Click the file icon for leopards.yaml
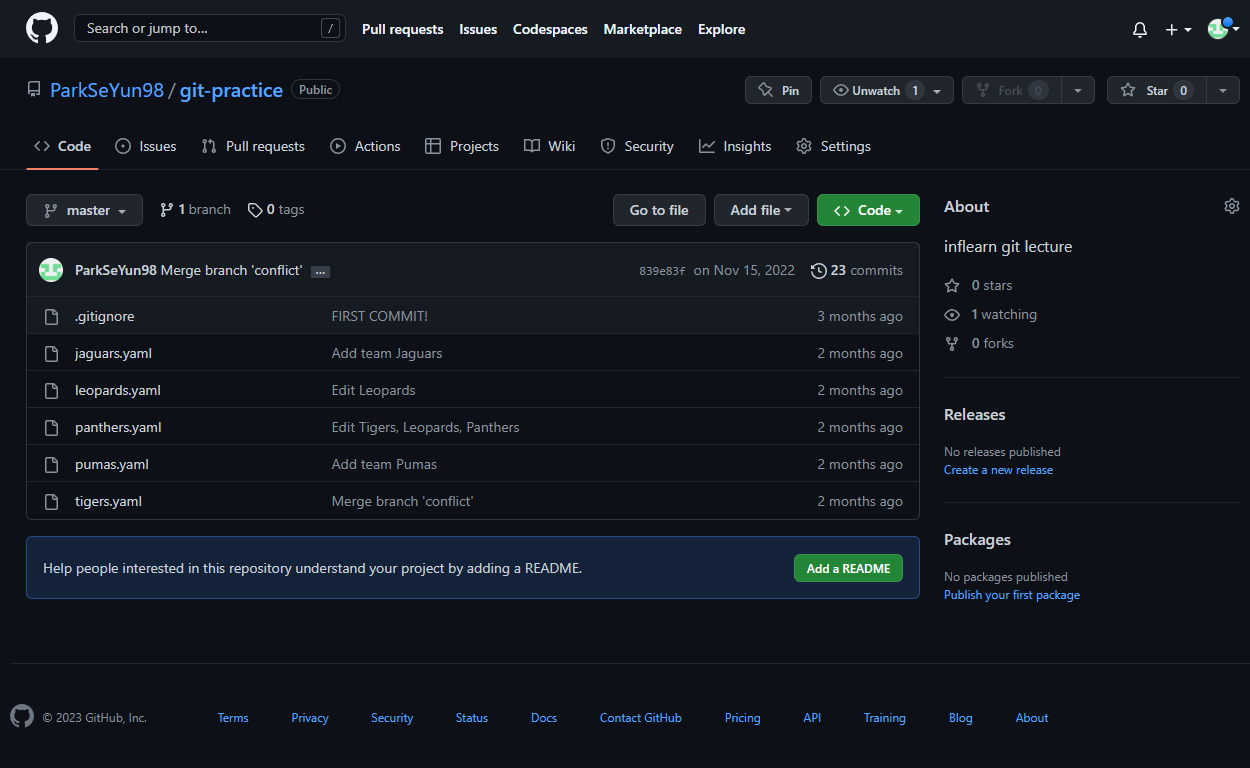Image resolution: width=1250 pixels, height=768 pixels. click(52, 390)
